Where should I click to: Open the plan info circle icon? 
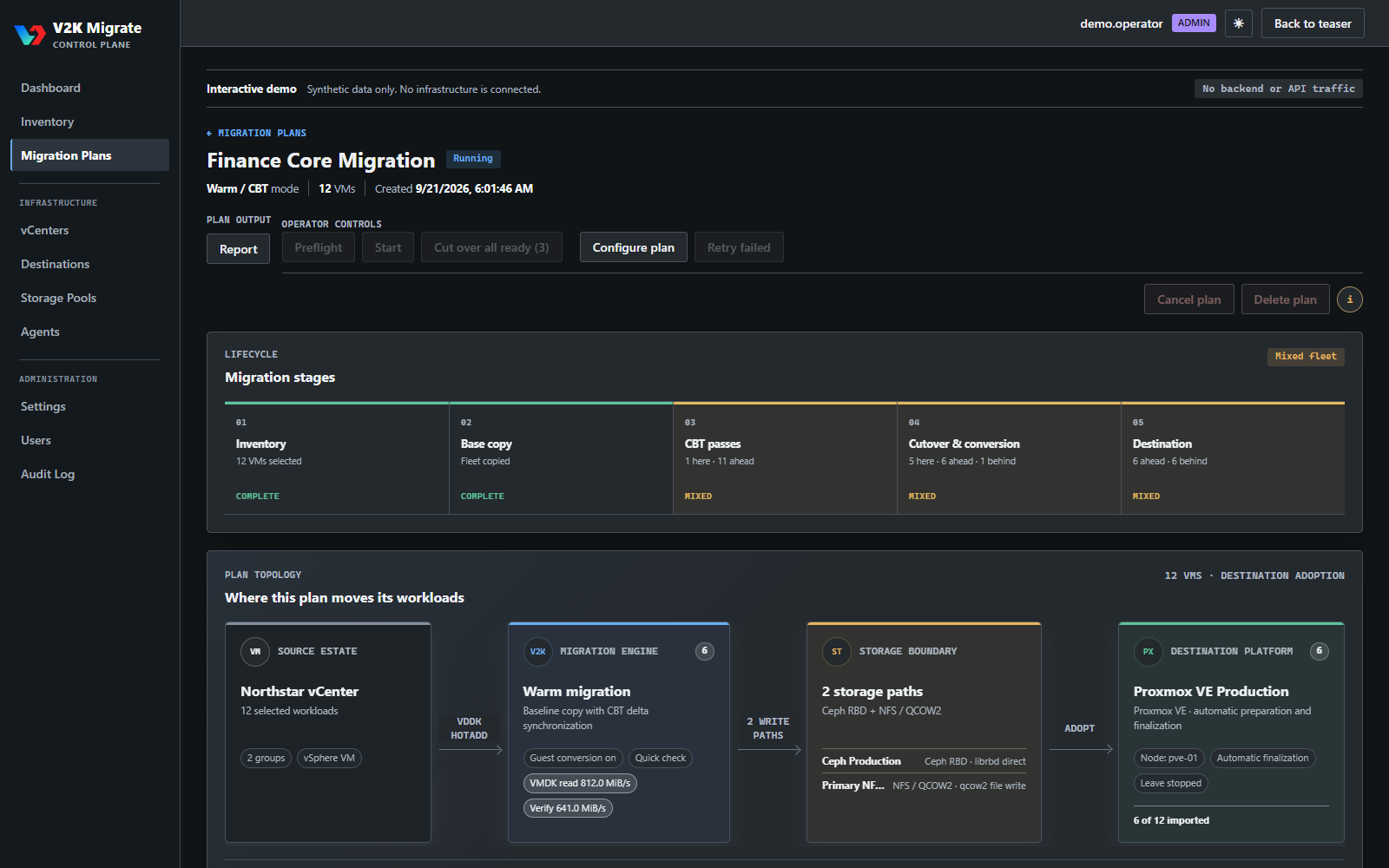point(1349,299)
